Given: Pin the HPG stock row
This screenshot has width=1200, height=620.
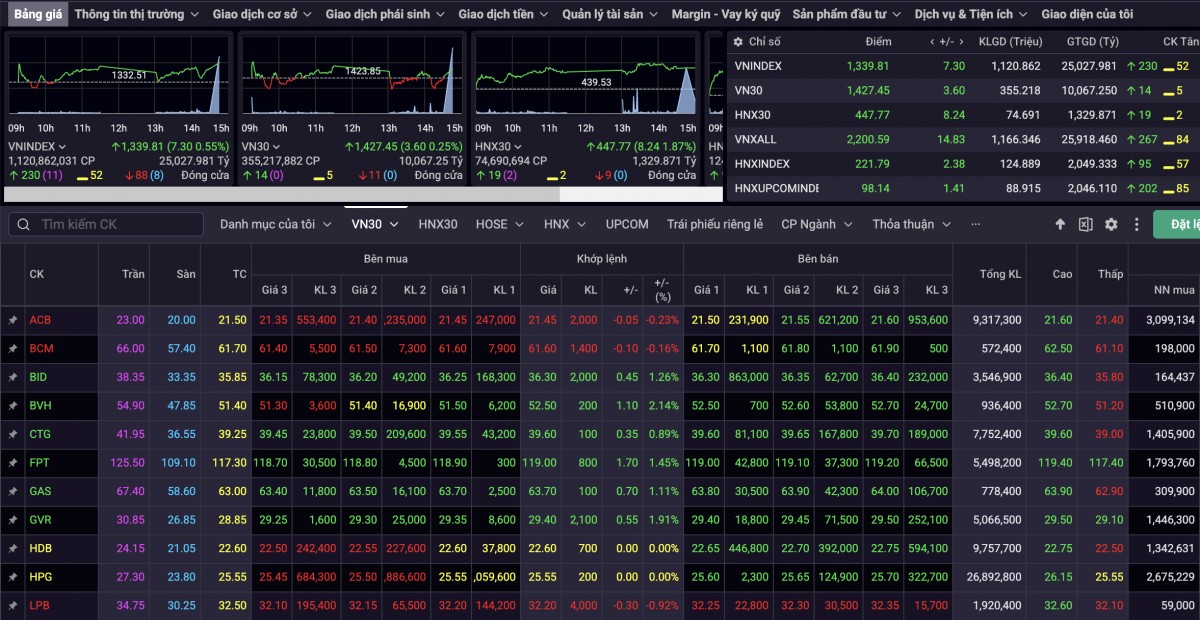Looking at the screenshot, I should 13,577.
